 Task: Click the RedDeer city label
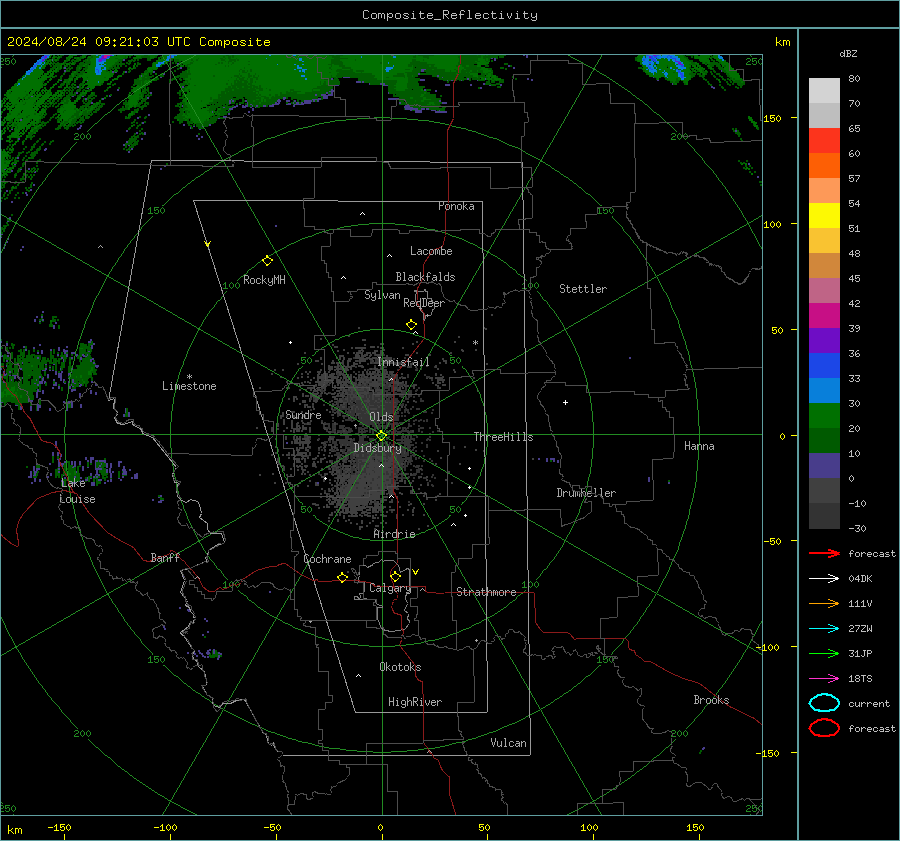[x=424, y=303]
